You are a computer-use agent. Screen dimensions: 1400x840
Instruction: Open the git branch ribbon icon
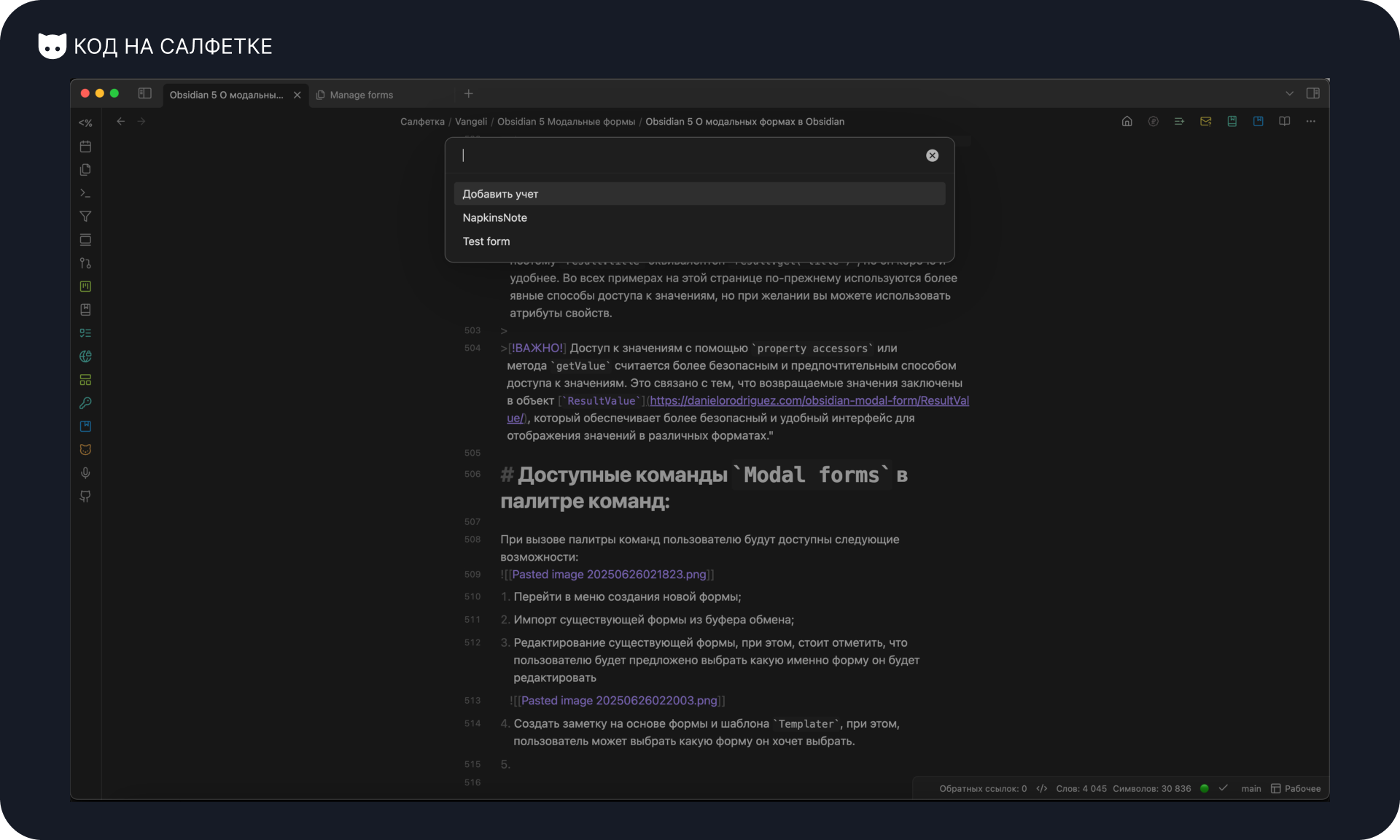(85, 263)
